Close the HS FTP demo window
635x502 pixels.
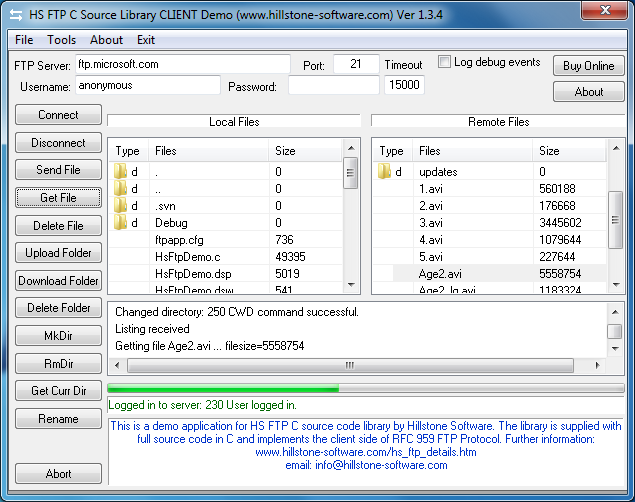[x=605, y=10]
